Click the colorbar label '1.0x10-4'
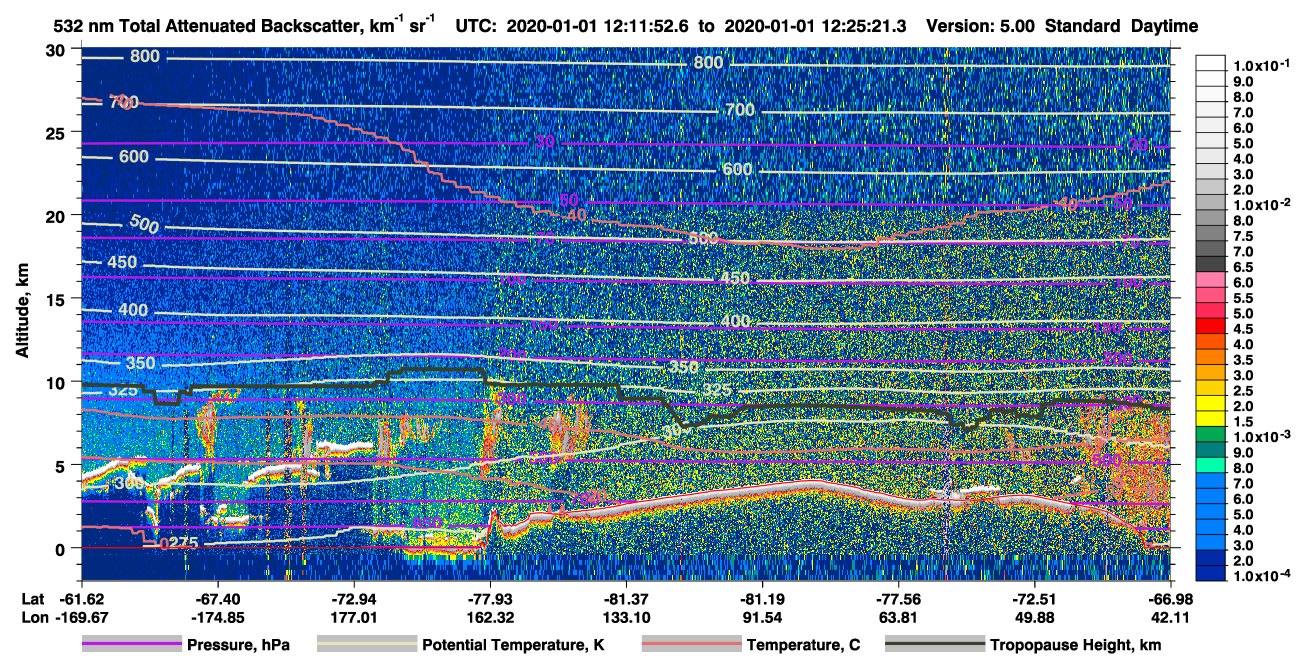The image size is (1300, 667). (1264, 576)
